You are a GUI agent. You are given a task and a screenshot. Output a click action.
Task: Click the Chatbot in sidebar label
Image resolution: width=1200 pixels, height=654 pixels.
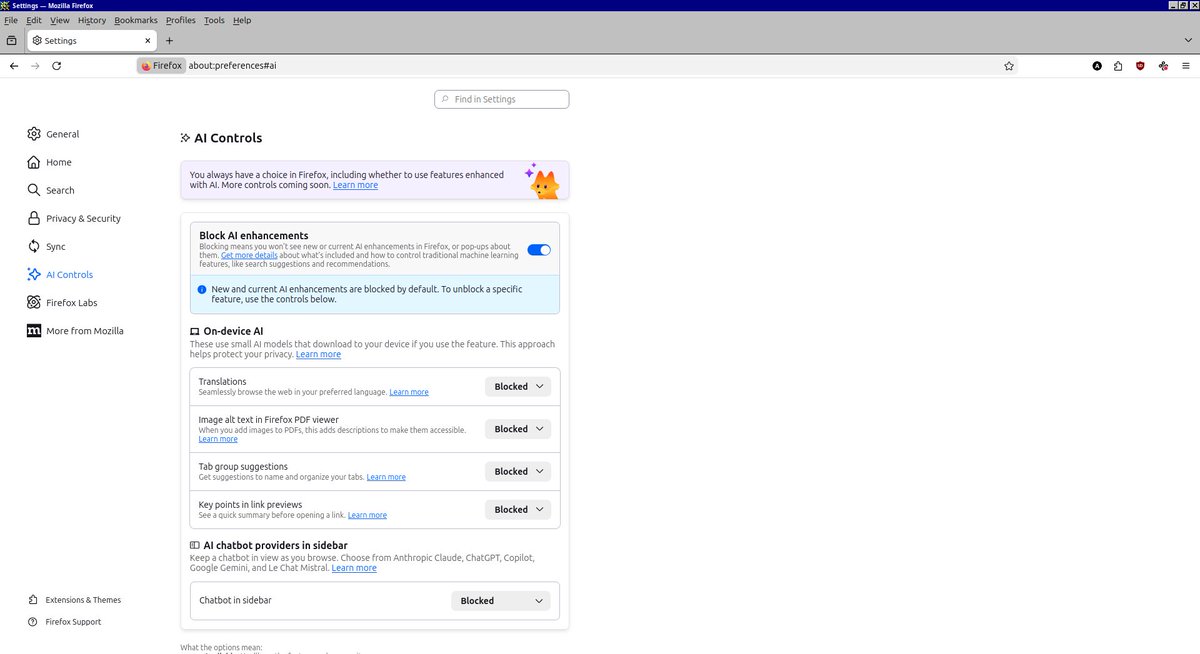235,600
